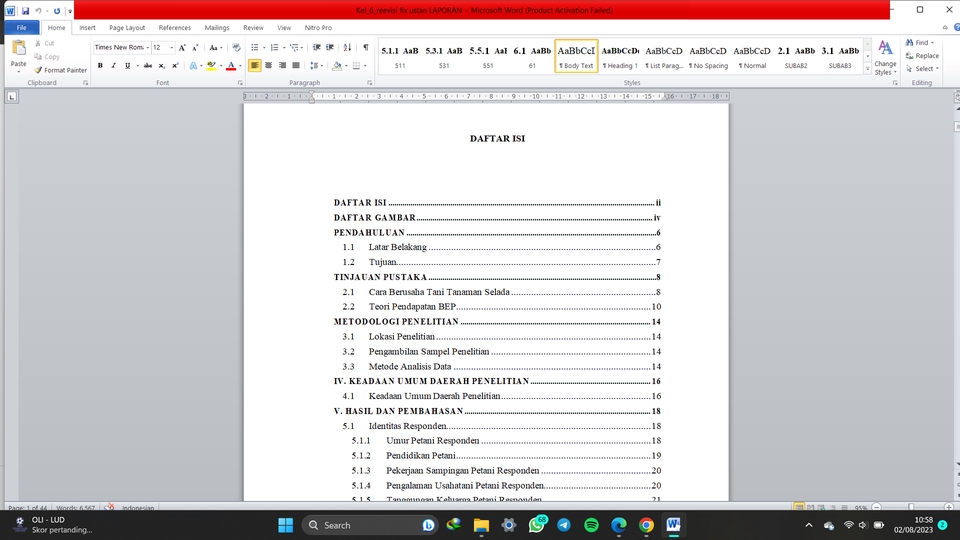Screen dimensions: 960x540
Task: Save the document from quick access toolbar
Action: tap(25, 10)
